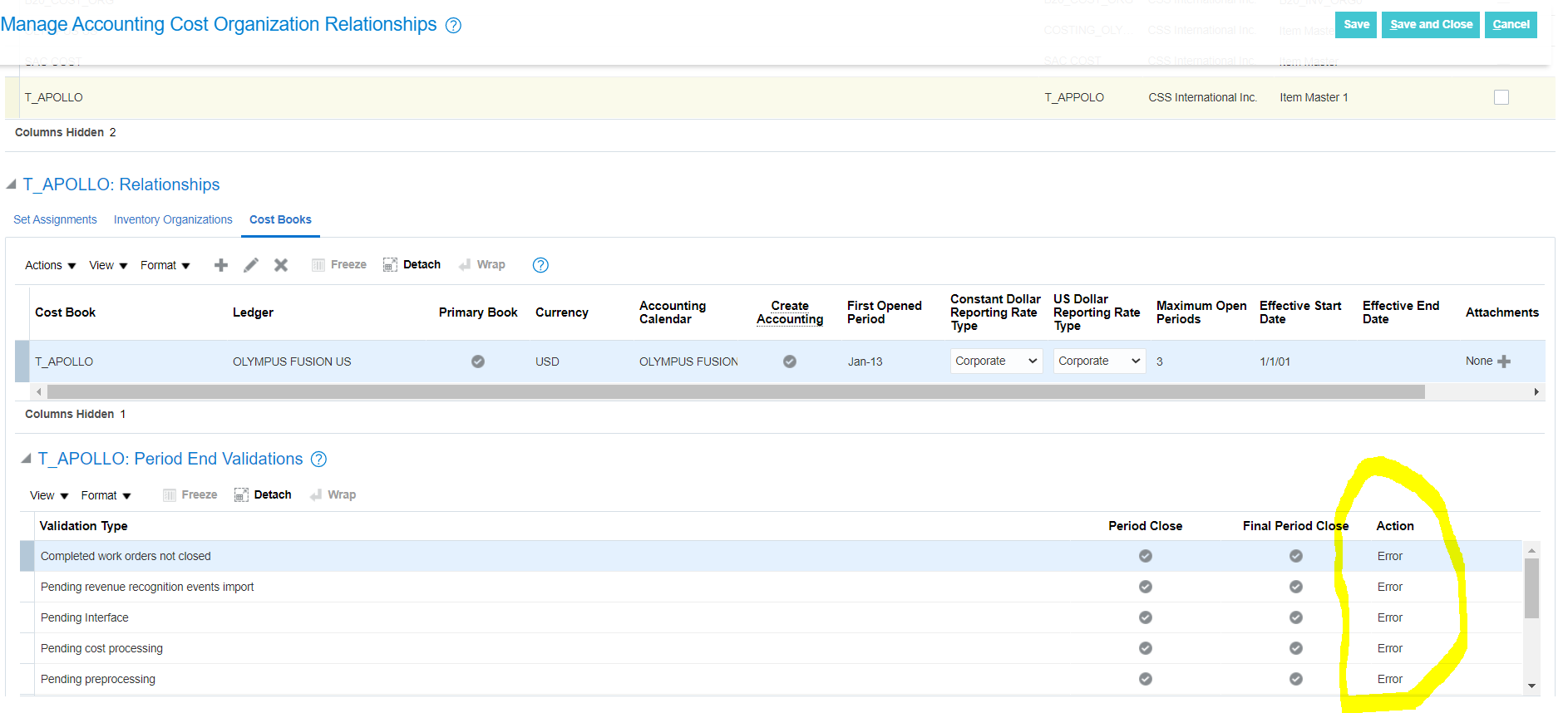Toggle Create Accounting check for T_APOLLO
Image resolution: width=1568 pixels, height=713 pixels.
point(790,361)
